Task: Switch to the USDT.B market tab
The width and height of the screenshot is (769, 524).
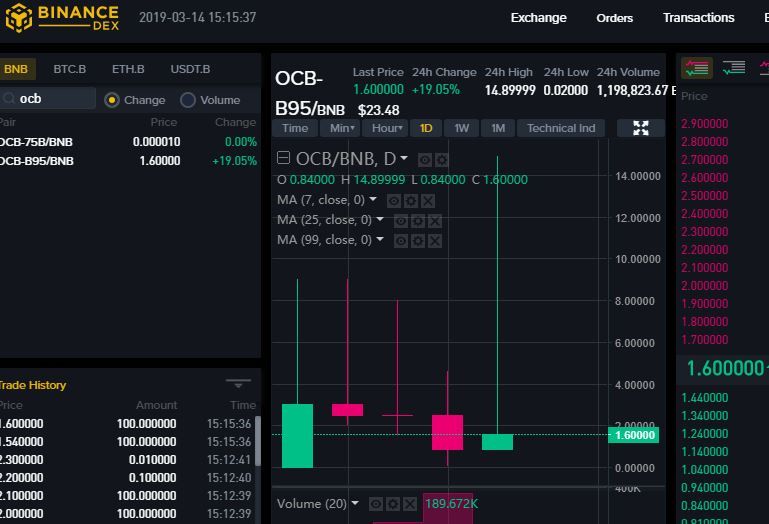Action: click(x=190, y=69)
